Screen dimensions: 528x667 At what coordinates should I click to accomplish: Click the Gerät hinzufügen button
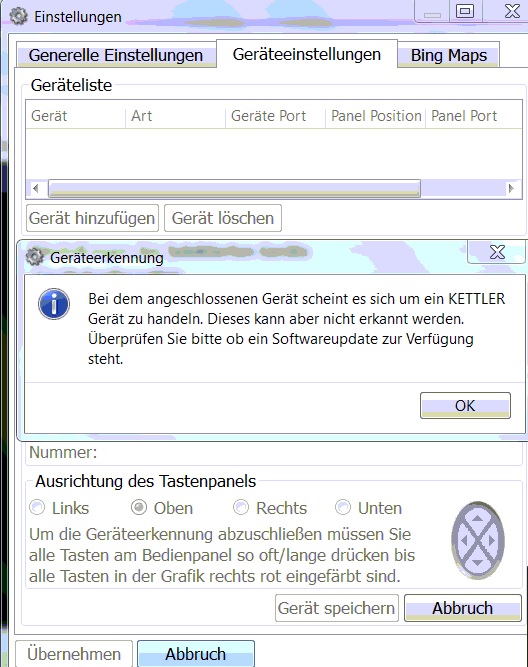92,218
